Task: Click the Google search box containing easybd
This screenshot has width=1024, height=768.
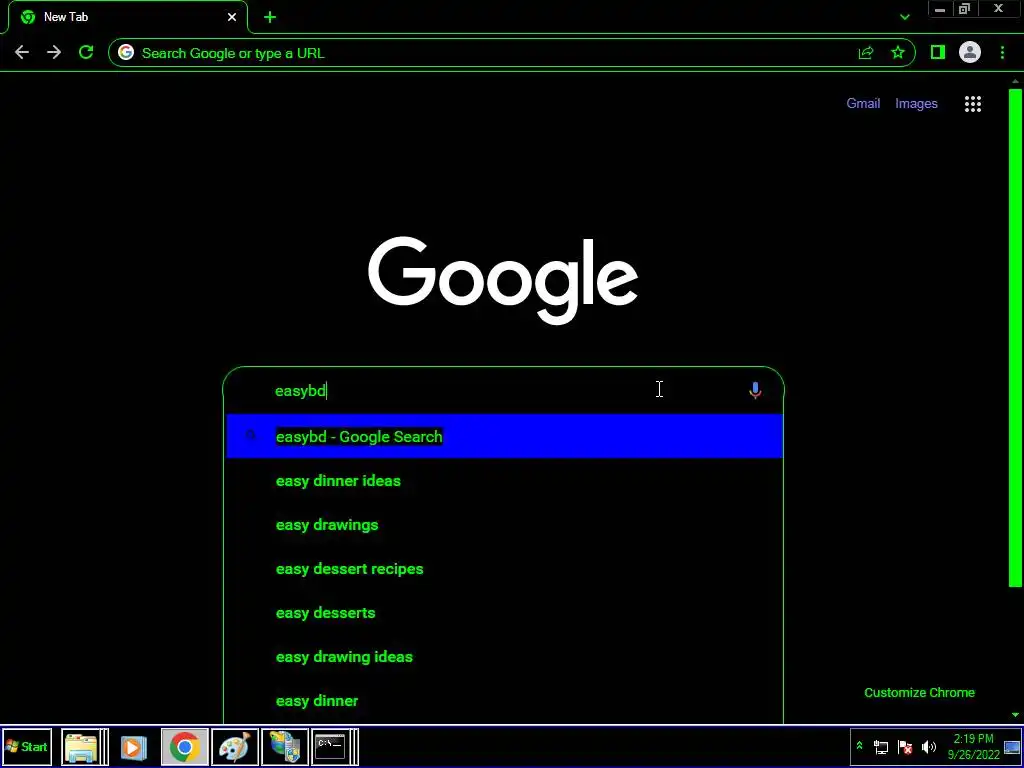Action: [503, 391]
